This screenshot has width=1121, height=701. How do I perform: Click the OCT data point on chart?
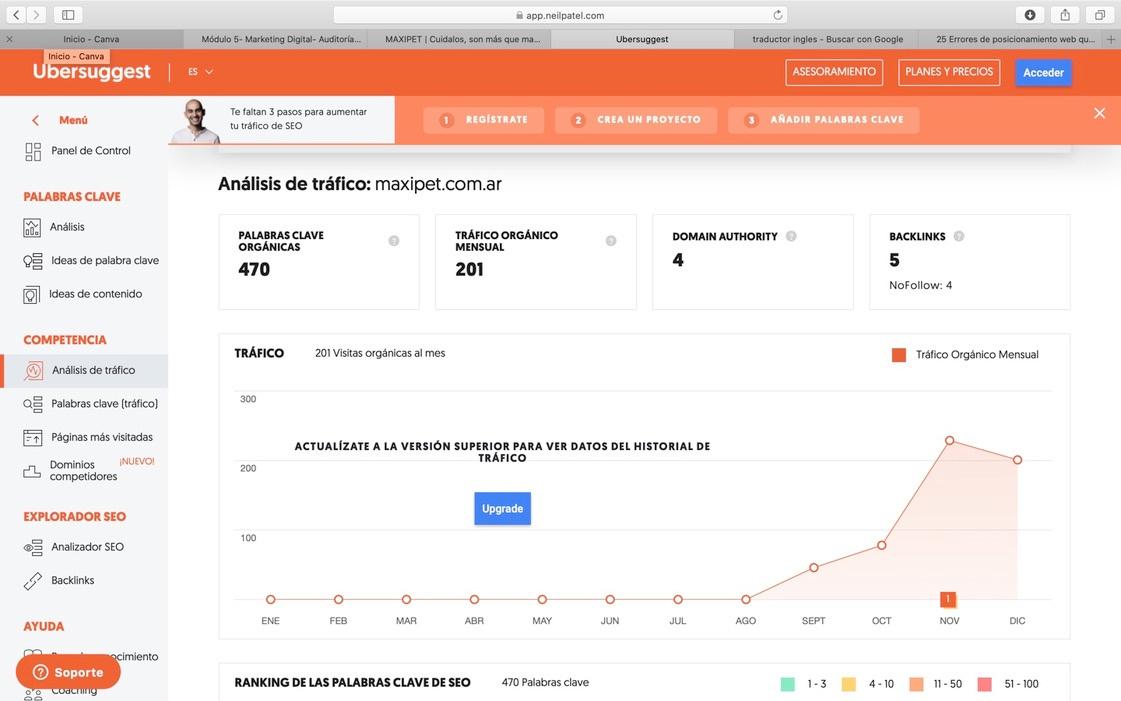pyautogui.click(x=882, y=545)
